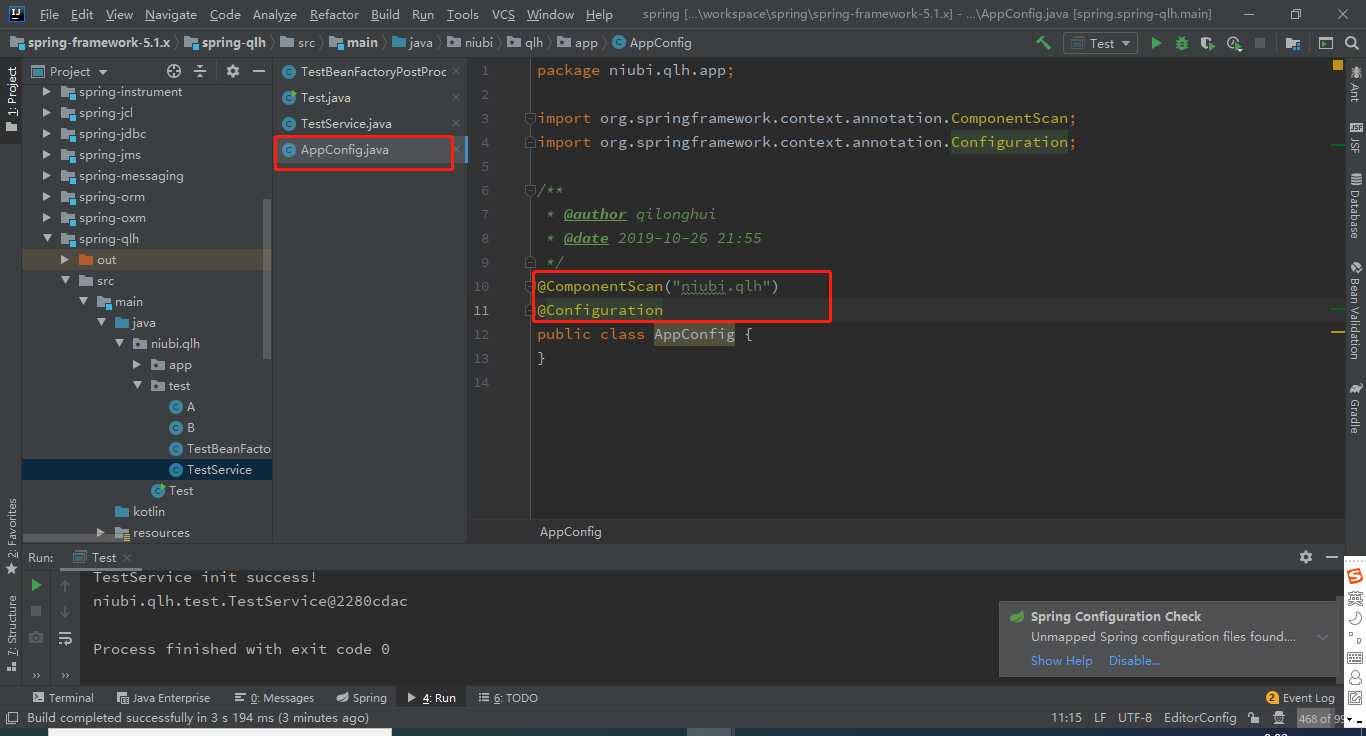Click the Sogou input method S icon
This screenshot has width=1366, height=736.
1355,577
